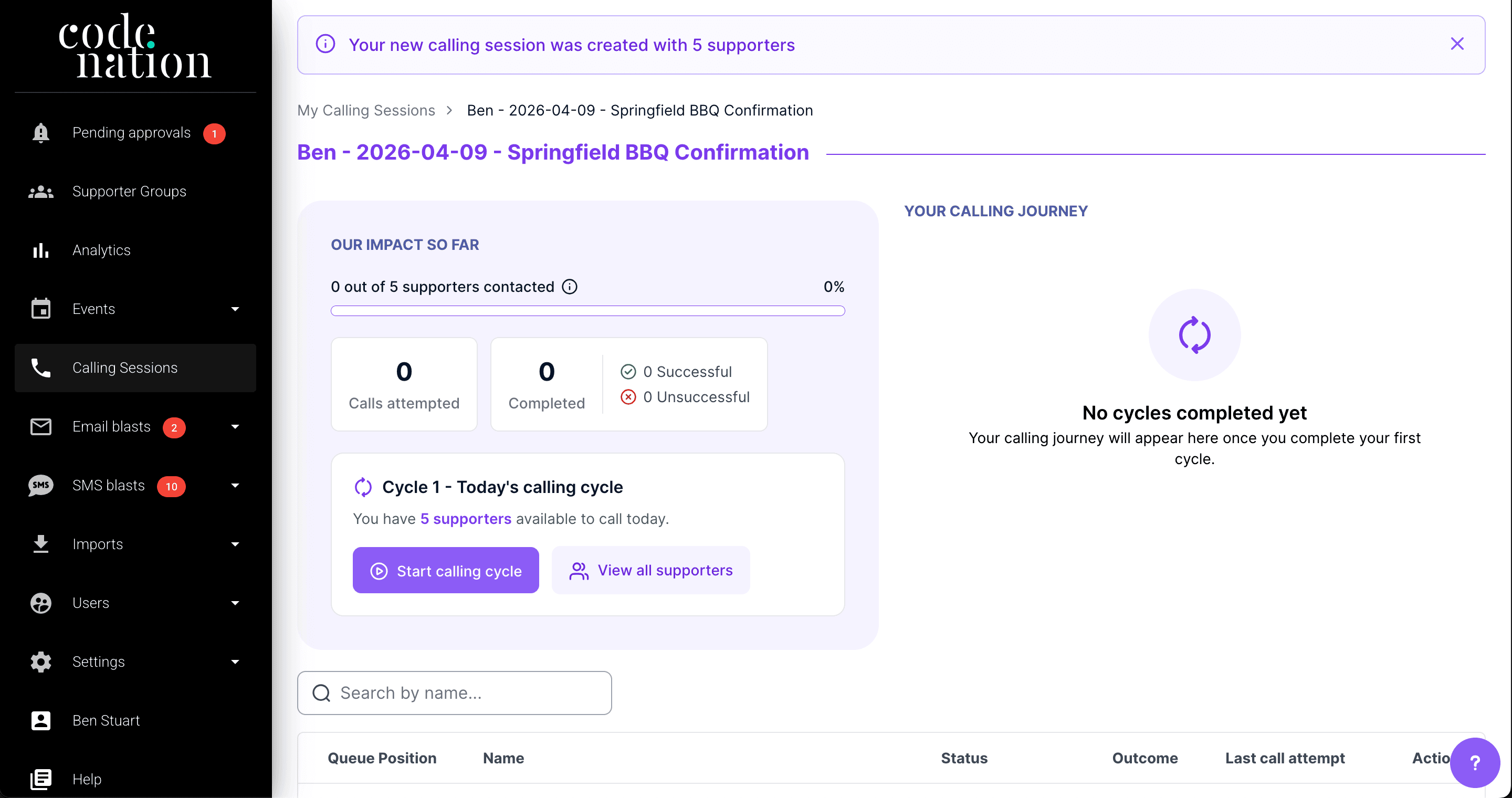Click the Pending approvals bell icon

pyautogui.click(x=40, y=133)
